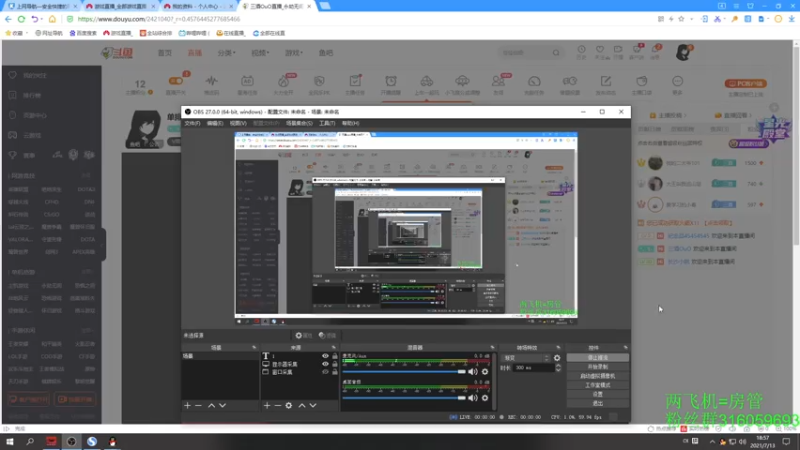Toggle lock on 窗口采集 source

pos(335,372)
